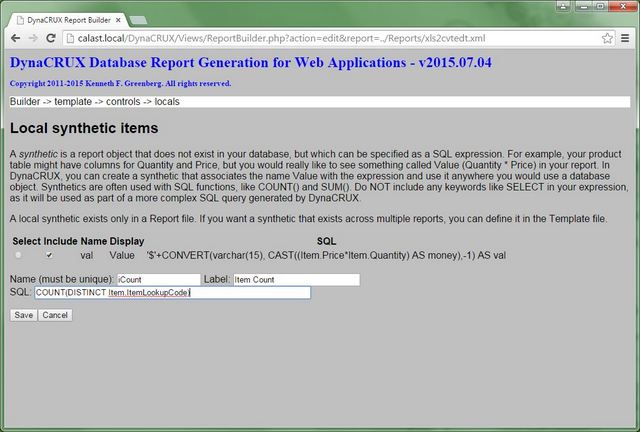Screen dimensions: 640x432
Task: Close the DynaCRUX Report Builder tab
Action: coord(118,20)
